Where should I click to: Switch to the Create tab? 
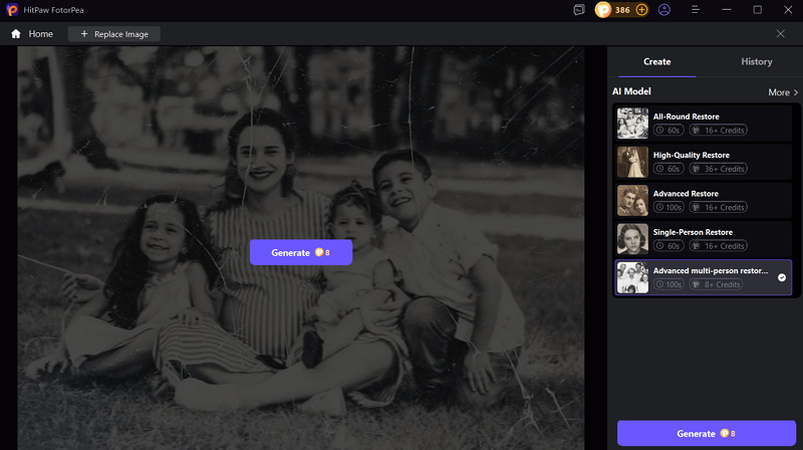[x=657, y=61]
